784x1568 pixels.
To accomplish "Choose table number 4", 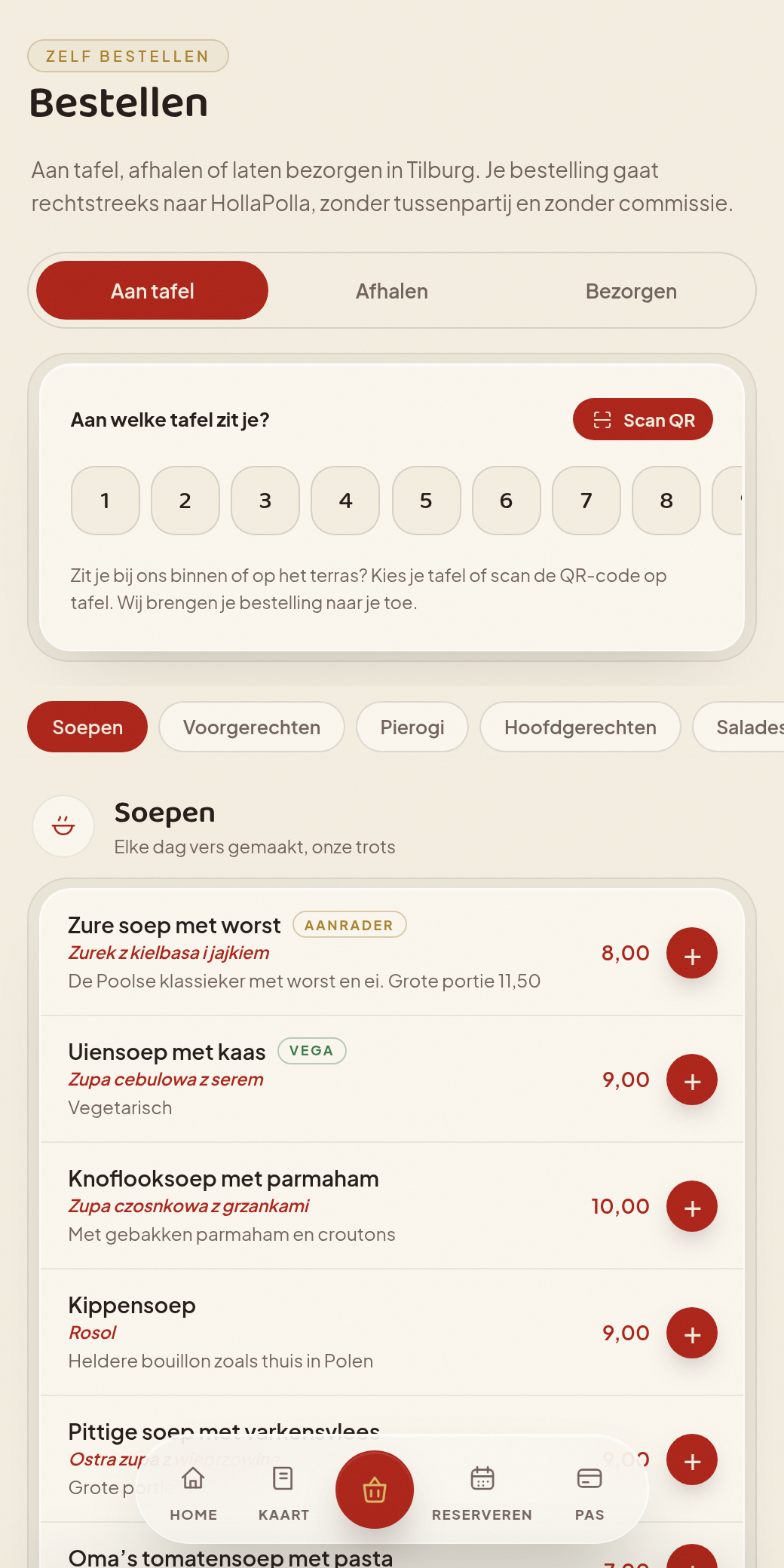I will [x=345, y=501].
